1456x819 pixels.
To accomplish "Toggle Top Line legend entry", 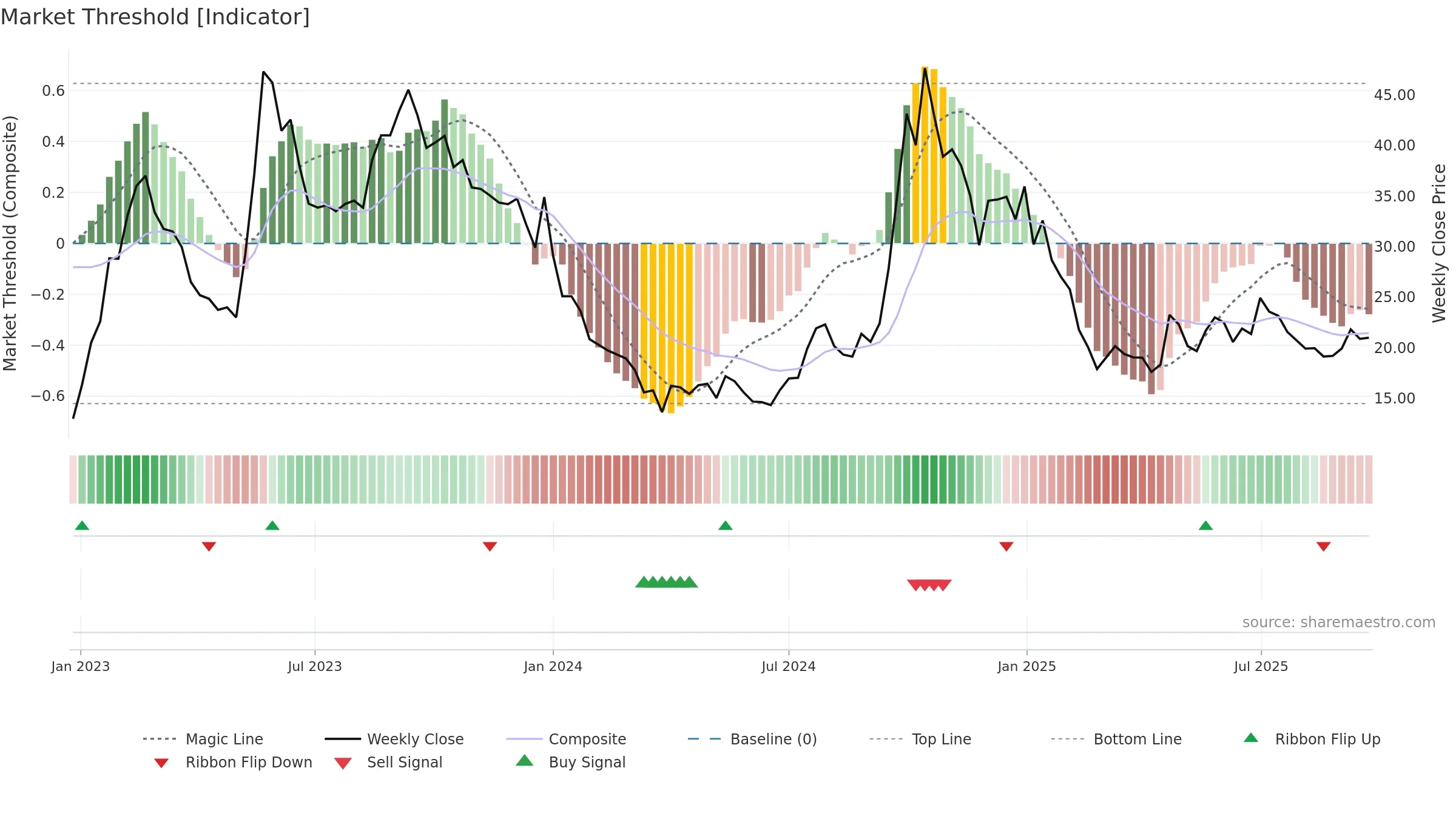I will click(920, 739).
